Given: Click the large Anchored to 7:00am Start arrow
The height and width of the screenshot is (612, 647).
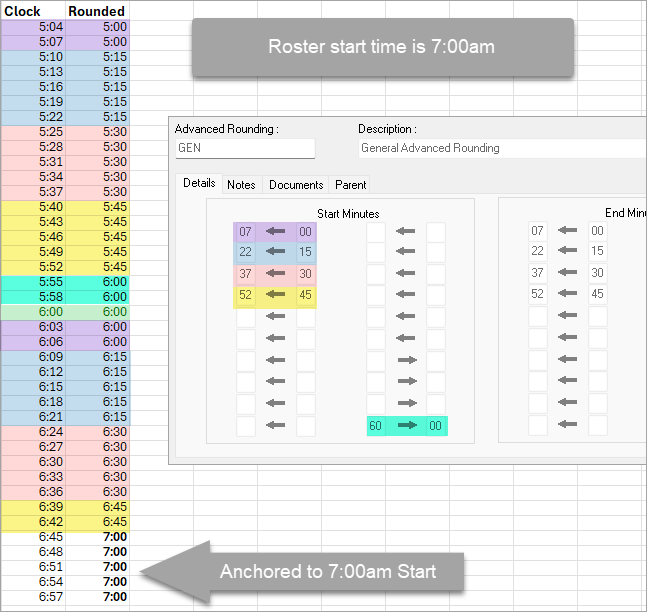Looking at the screenshot, I should (302, 572).
